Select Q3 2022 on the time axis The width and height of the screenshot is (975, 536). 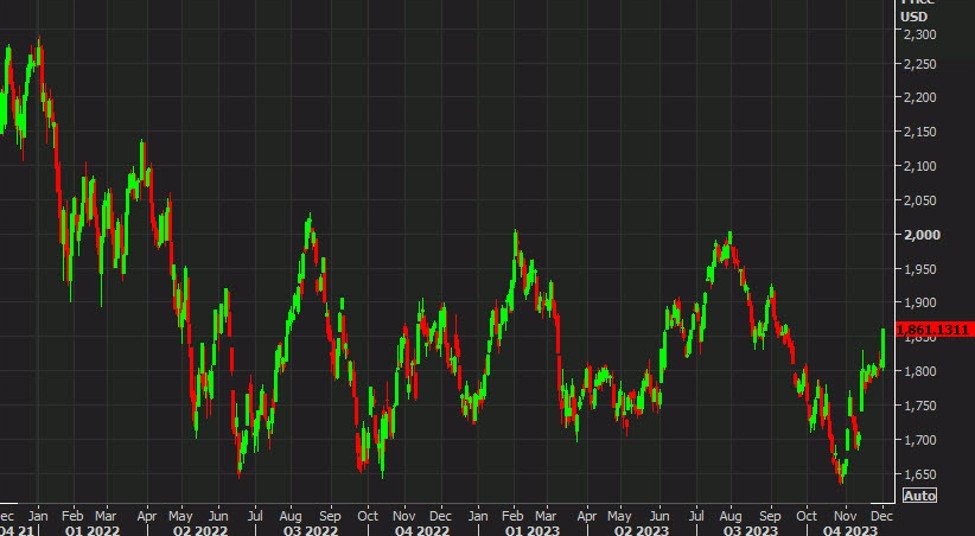click(312, 530)
